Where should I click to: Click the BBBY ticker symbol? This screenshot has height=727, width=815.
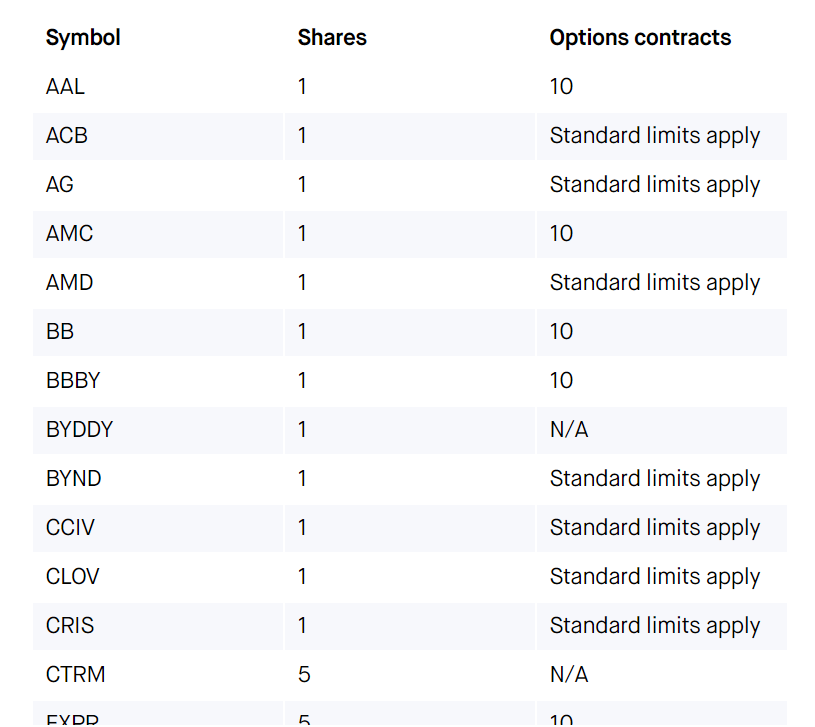coord(73,381)
